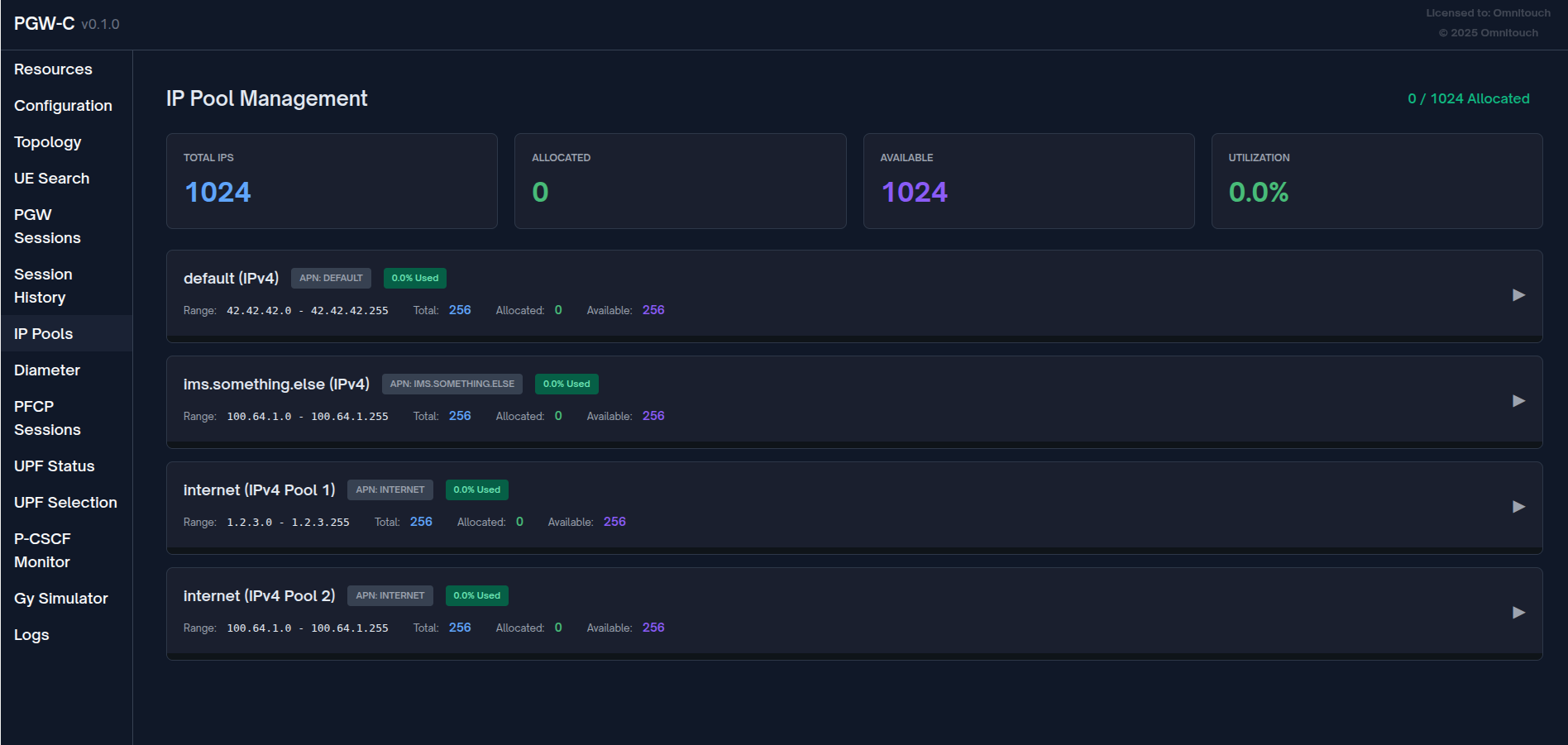Click the 0.0% Used badge on default pool
1568x745 pixels.
(x=414, y=278)
